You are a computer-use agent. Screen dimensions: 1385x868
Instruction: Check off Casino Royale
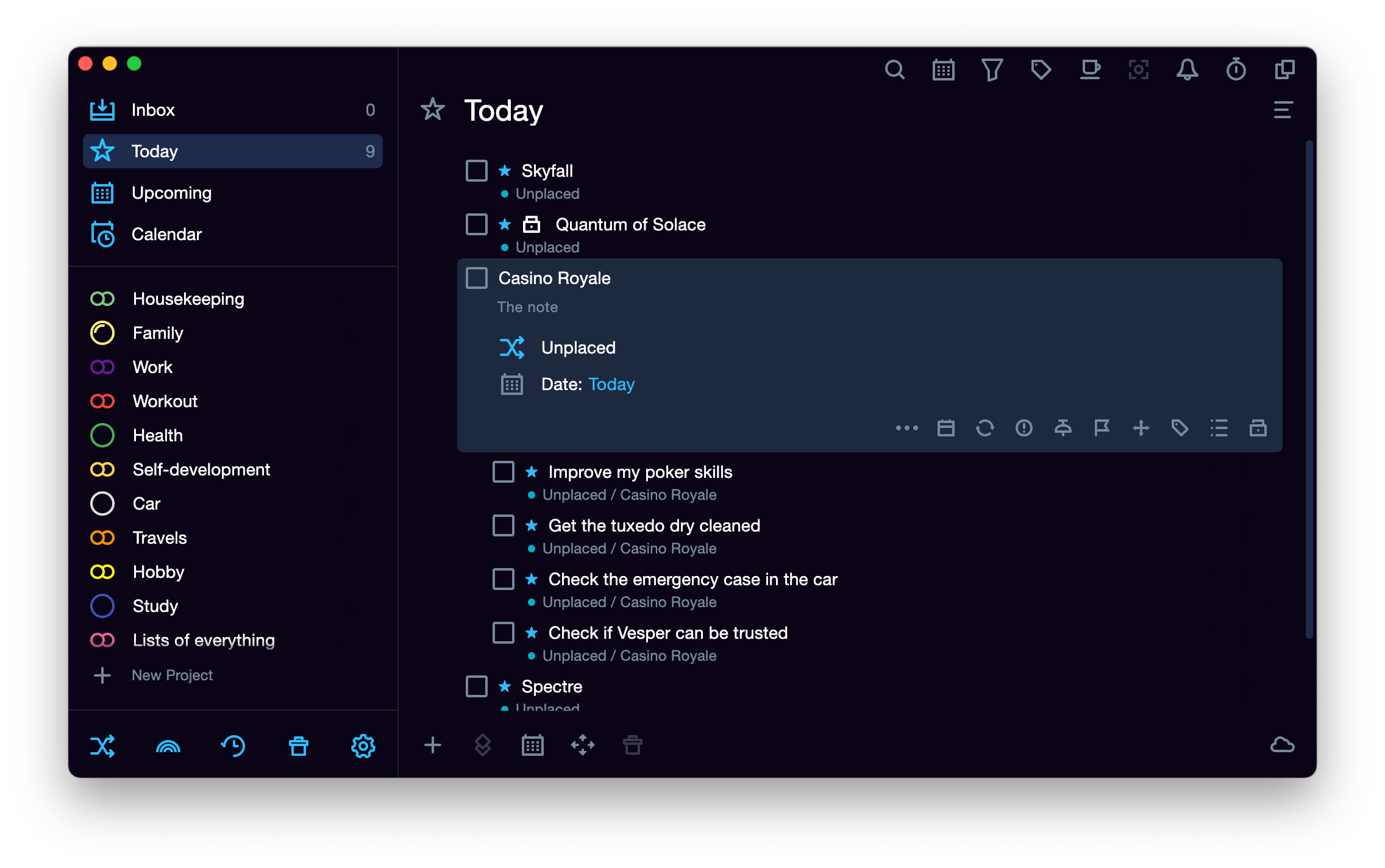(x=476, y=278)
